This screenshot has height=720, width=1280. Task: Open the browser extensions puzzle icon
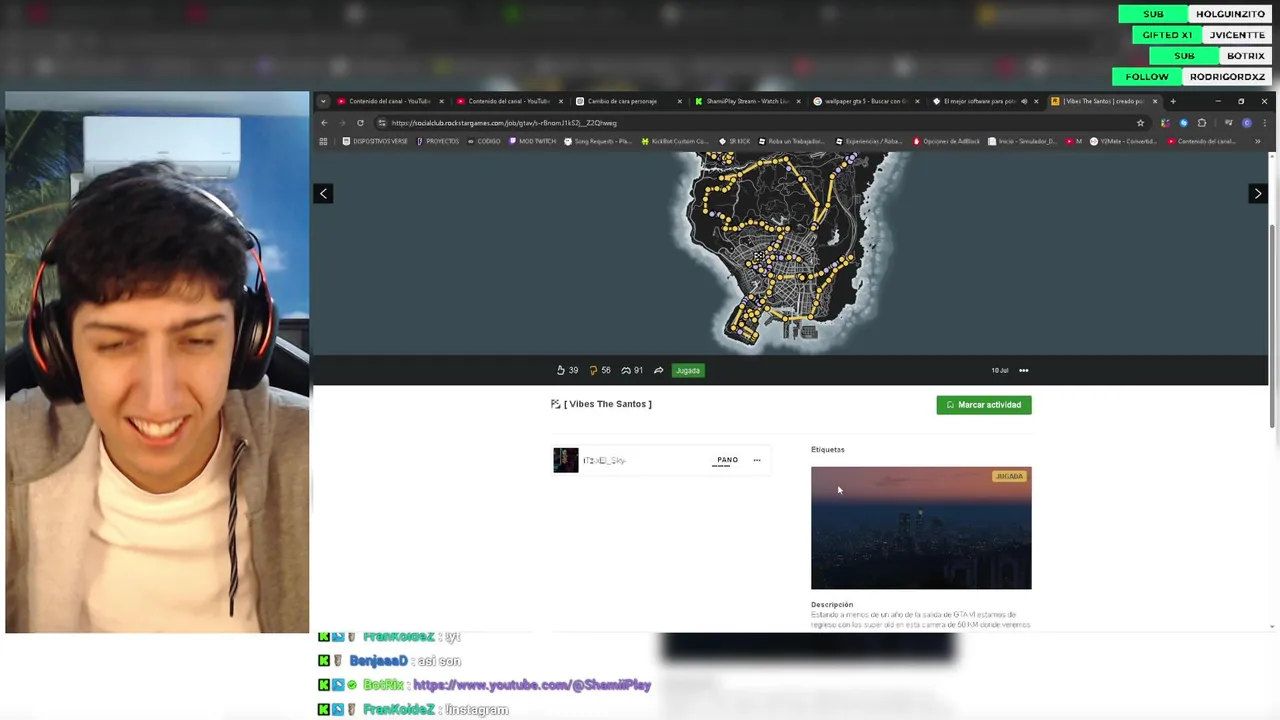tap(1202, 123)
